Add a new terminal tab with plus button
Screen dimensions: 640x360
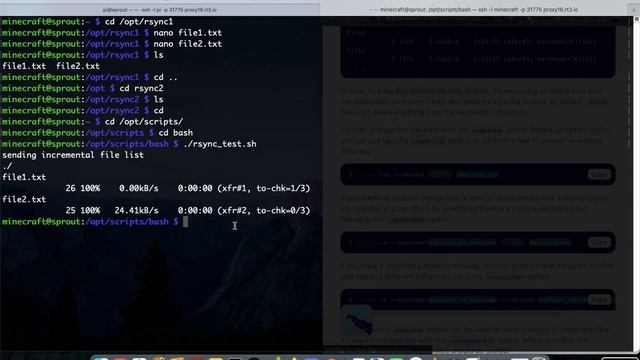(634, 9)
